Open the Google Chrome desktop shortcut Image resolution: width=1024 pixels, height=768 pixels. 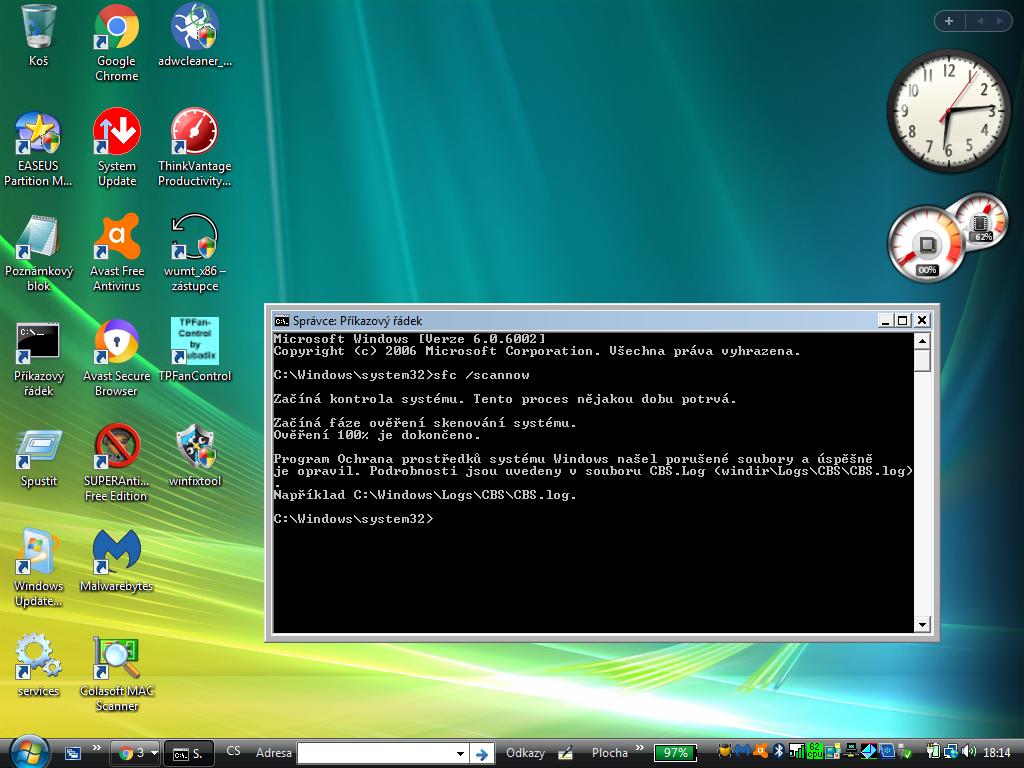click(116, 29)
